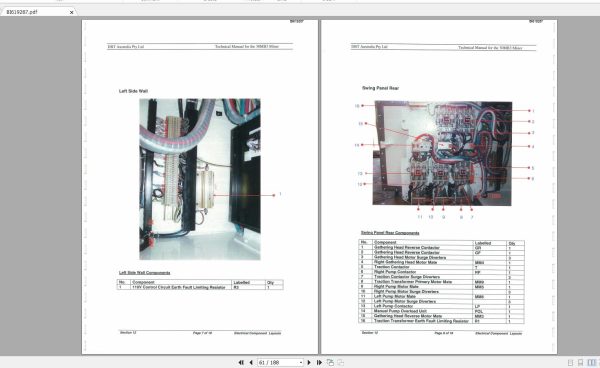The image size is (600, 368).
Task: Jump to the first page
Action: click(x=241, y=362)
